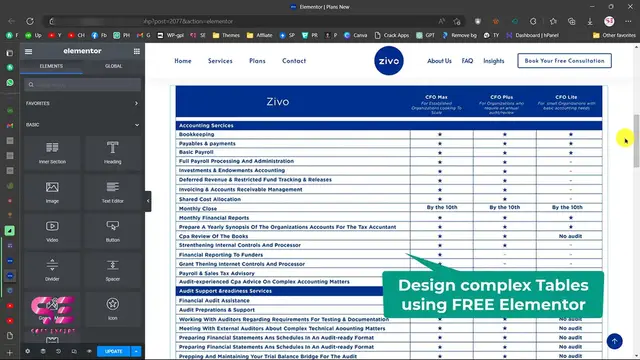Expand the Favorites section
This screenshot has width=640, height=360.
83,104
